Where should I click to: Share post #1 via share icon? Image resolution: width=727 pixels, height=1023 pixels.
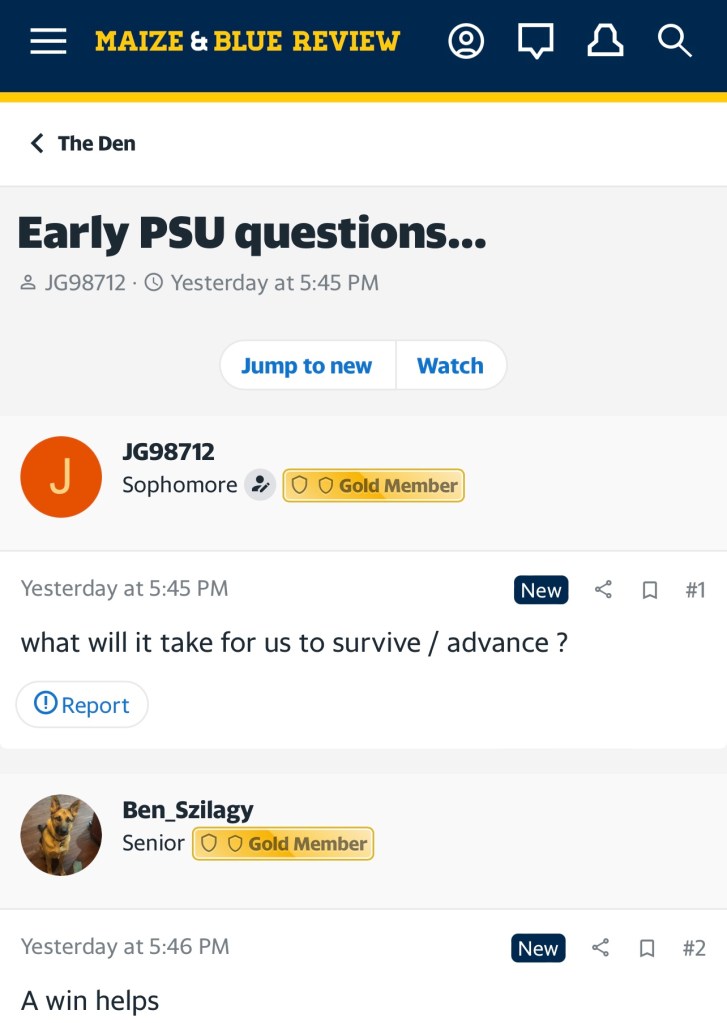point(603,590)
